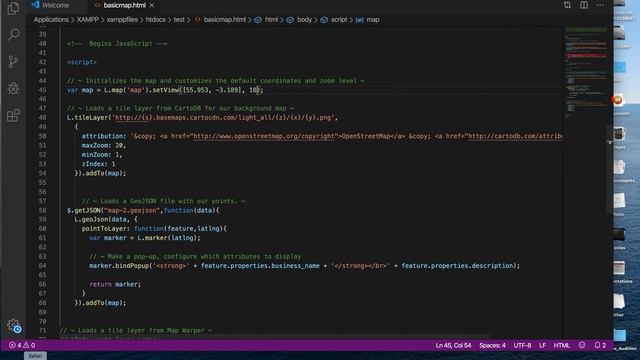The width and height of the screenshot is (640, 360).
Task: Open the Search view in activity bar
Action: 13,34
